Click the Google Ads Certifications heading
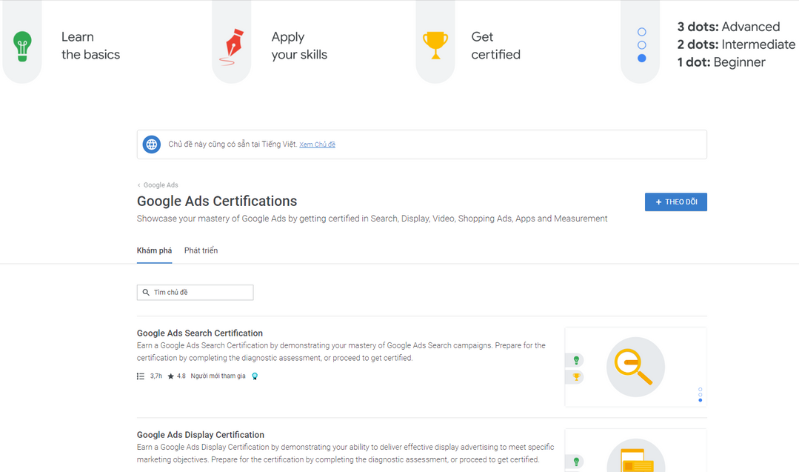This screenshot has height=472, width=800. (x=217, y=201)
